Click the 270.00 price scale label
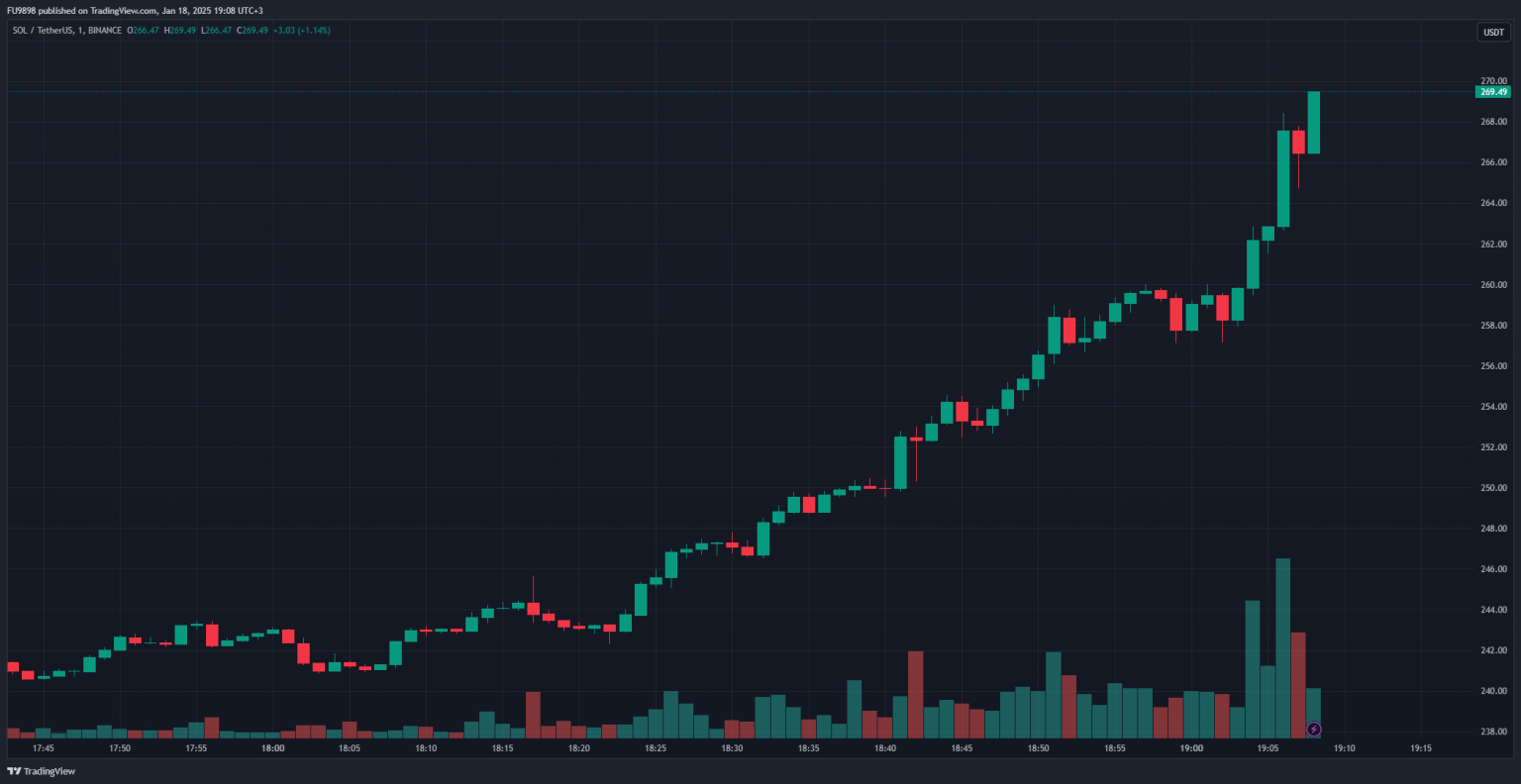Screen dimensions: 1521x784 click(1493, 81)
